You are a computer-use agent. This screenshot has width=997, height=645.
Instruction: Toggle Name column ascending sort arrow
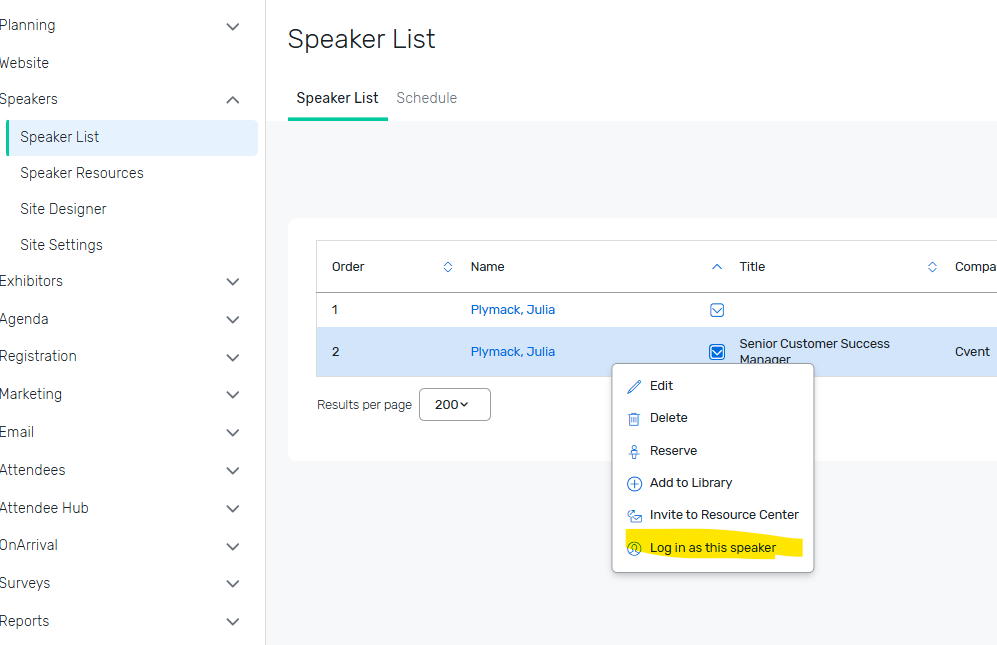(717, 267)
